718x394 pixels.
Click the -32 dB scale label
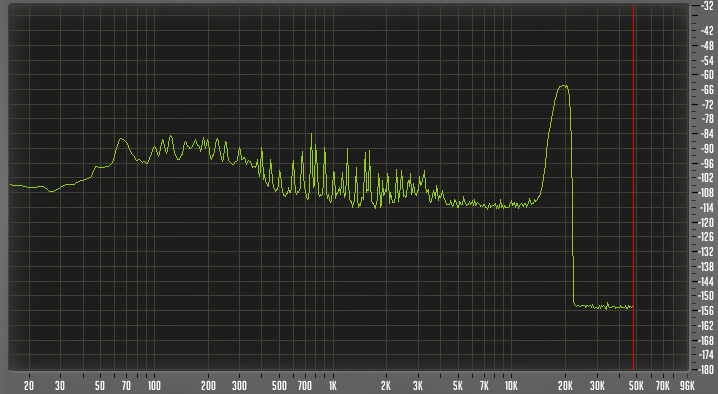tap(707, 6)
